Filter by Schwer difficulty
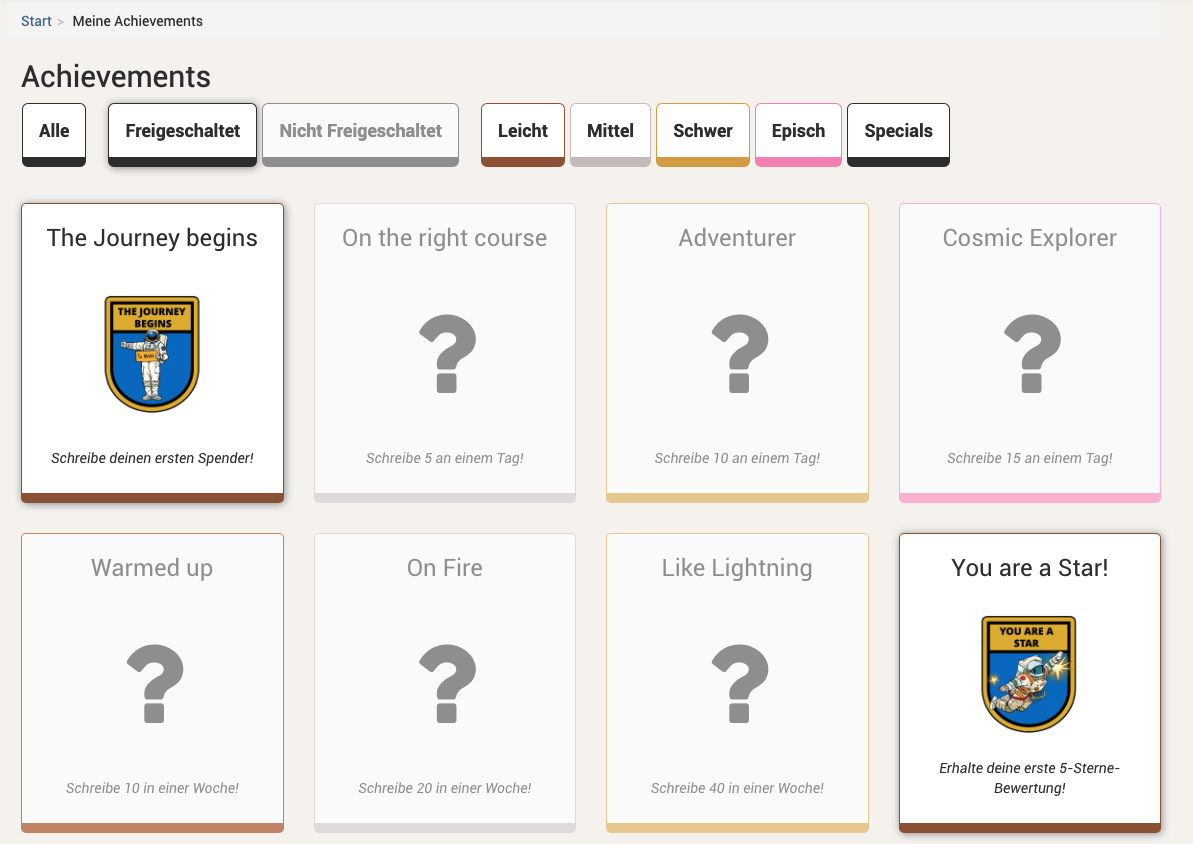 (x=703, y=135)
